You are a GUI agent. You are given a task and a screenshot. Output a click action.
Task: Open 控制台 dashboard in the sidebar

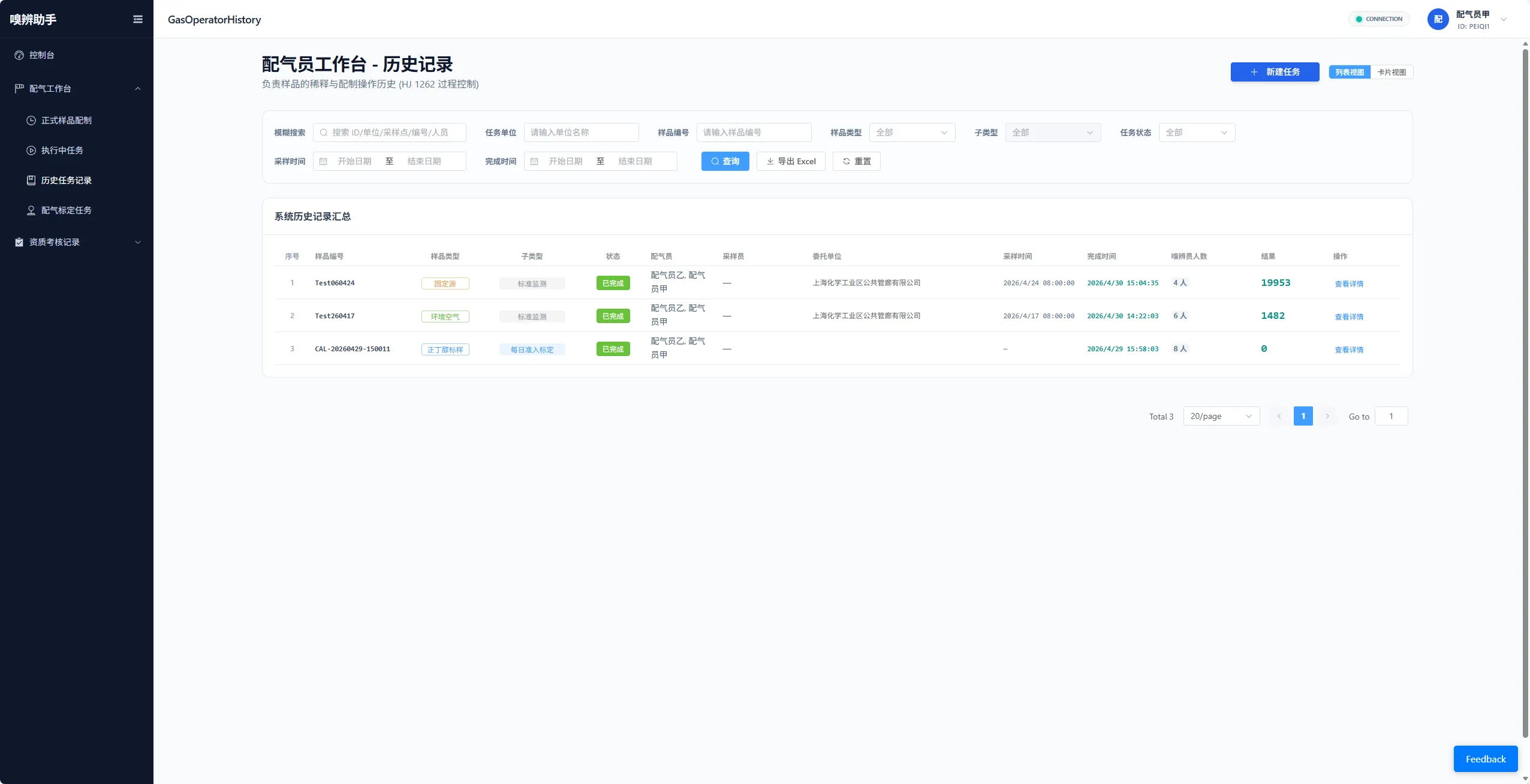click(x=77, y=55)
